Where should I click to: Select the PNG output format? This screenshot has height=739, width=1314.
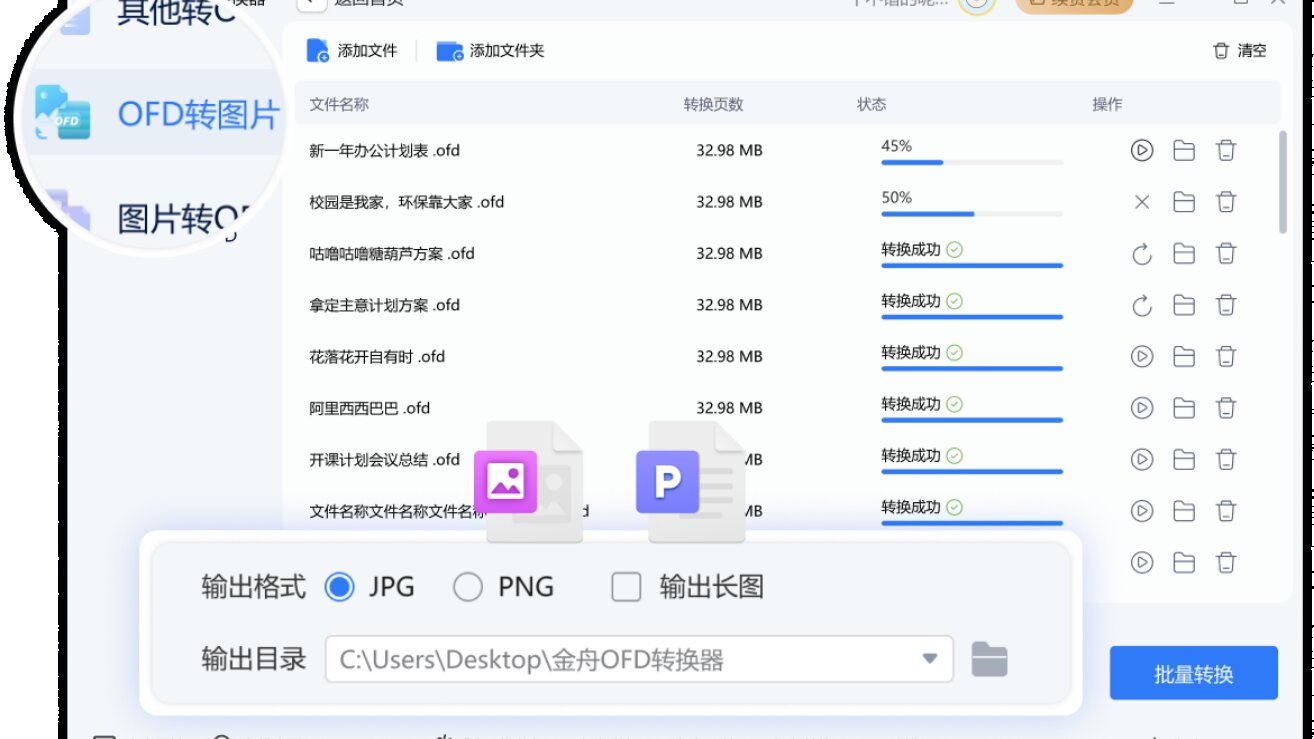[x=468, y=588]
